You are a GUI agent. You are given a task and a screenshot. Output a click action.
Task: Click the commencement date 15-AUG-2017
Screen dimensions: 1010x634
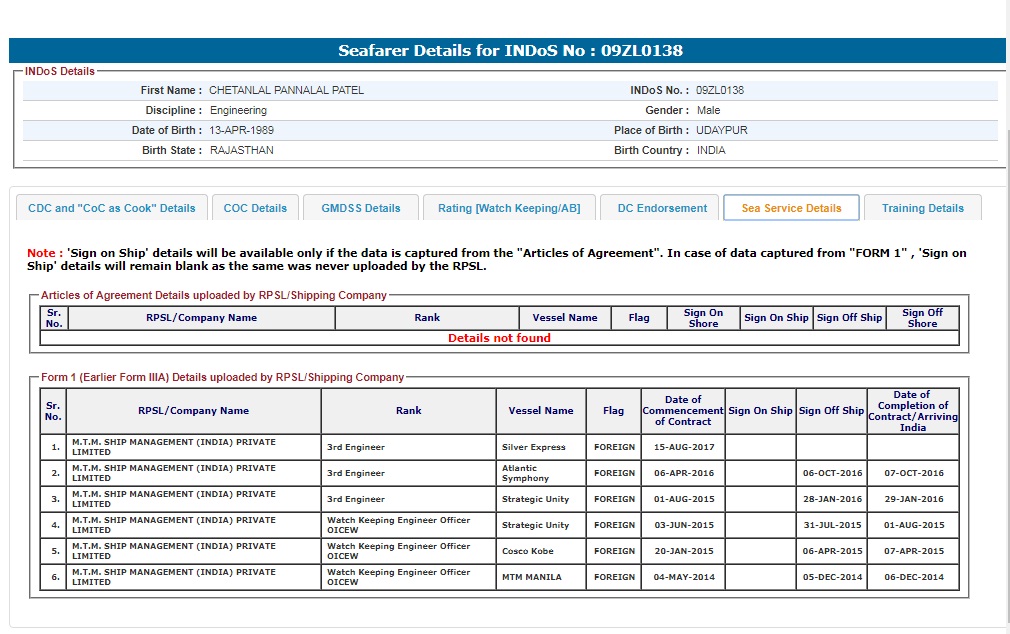click(682, 447)
